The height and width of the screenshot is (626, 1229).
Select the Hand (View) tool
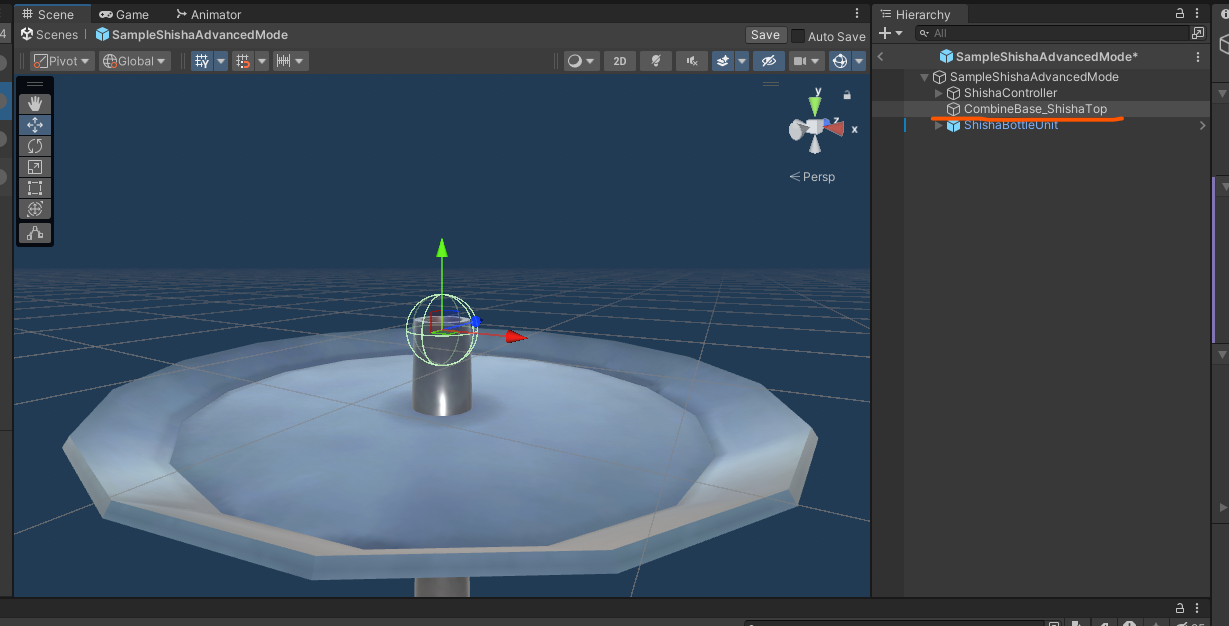[x=35, y=104]
